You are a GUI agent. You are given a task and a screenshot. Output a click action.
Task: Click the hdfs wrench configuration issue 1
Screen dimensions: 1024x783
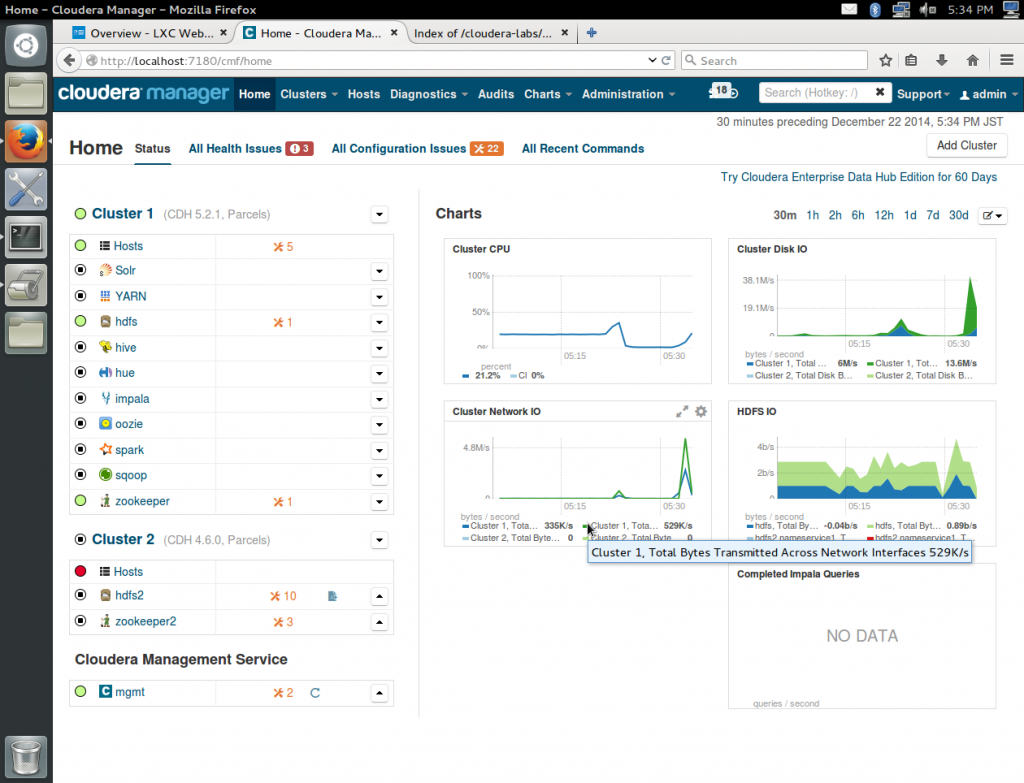click(283, 322)
